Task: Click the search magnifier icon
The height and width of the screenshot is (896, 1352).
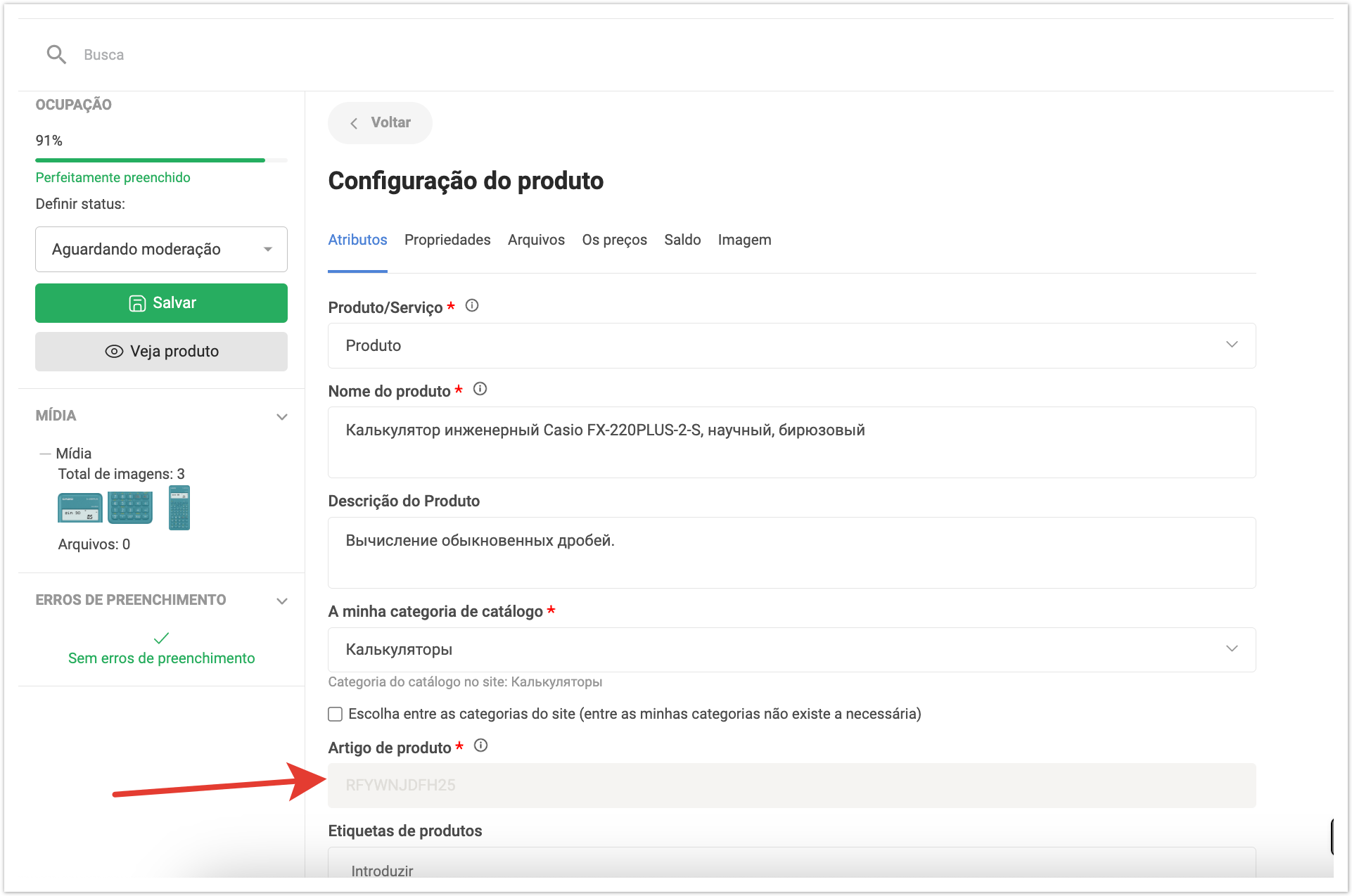Action: click(x=56, y=54)
